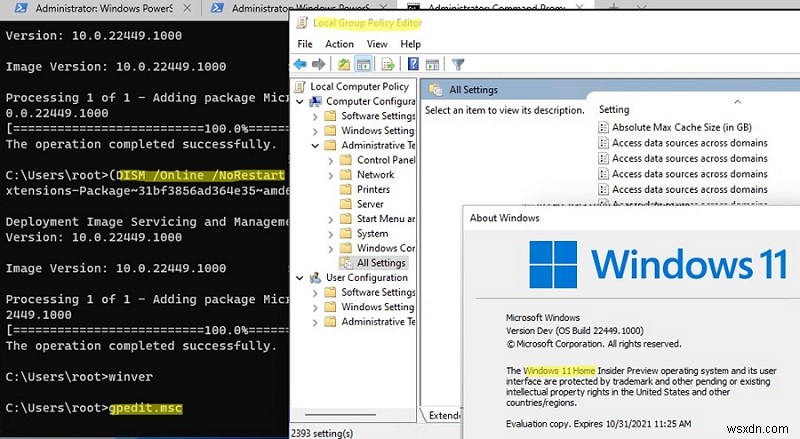Click the Local Group Policy Editor title icon
This screenshot has width=800, height=439.
pos(302,22)
